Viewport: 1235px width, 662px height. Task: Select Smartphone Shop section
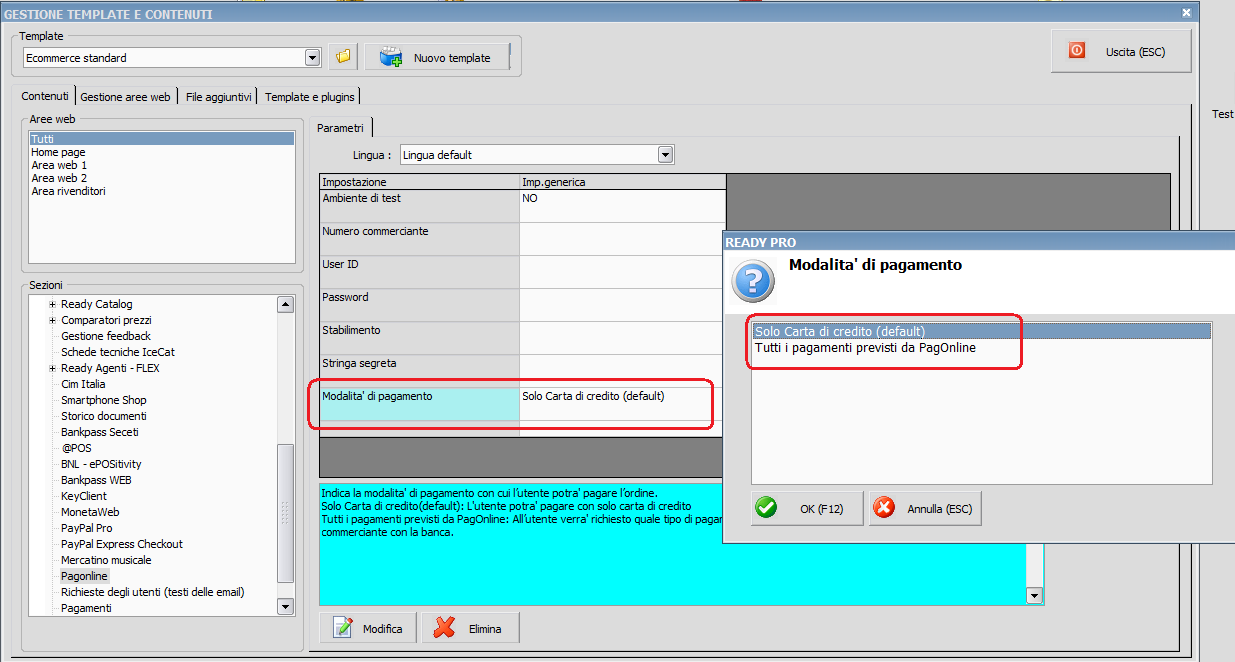pyautogui.click(x=104, y=400)
